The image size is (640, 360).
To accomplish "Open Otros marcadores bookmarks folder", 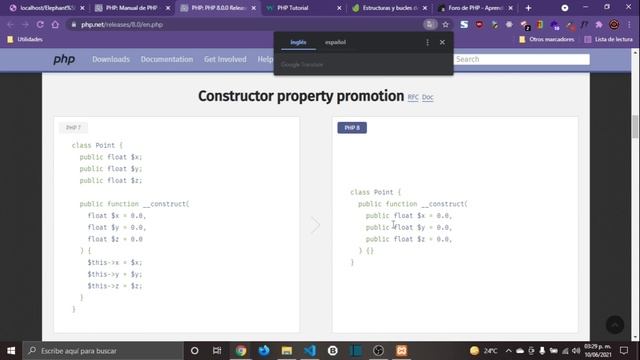I will coord(546,40).
